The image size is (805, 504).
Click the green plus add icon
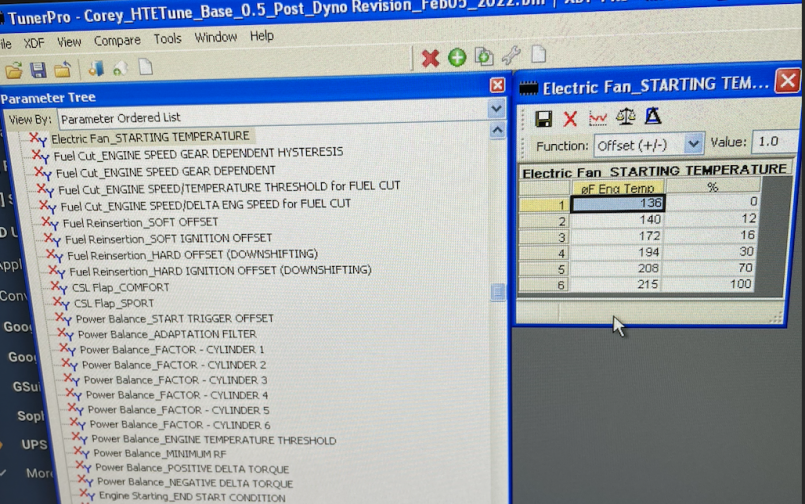457,57
